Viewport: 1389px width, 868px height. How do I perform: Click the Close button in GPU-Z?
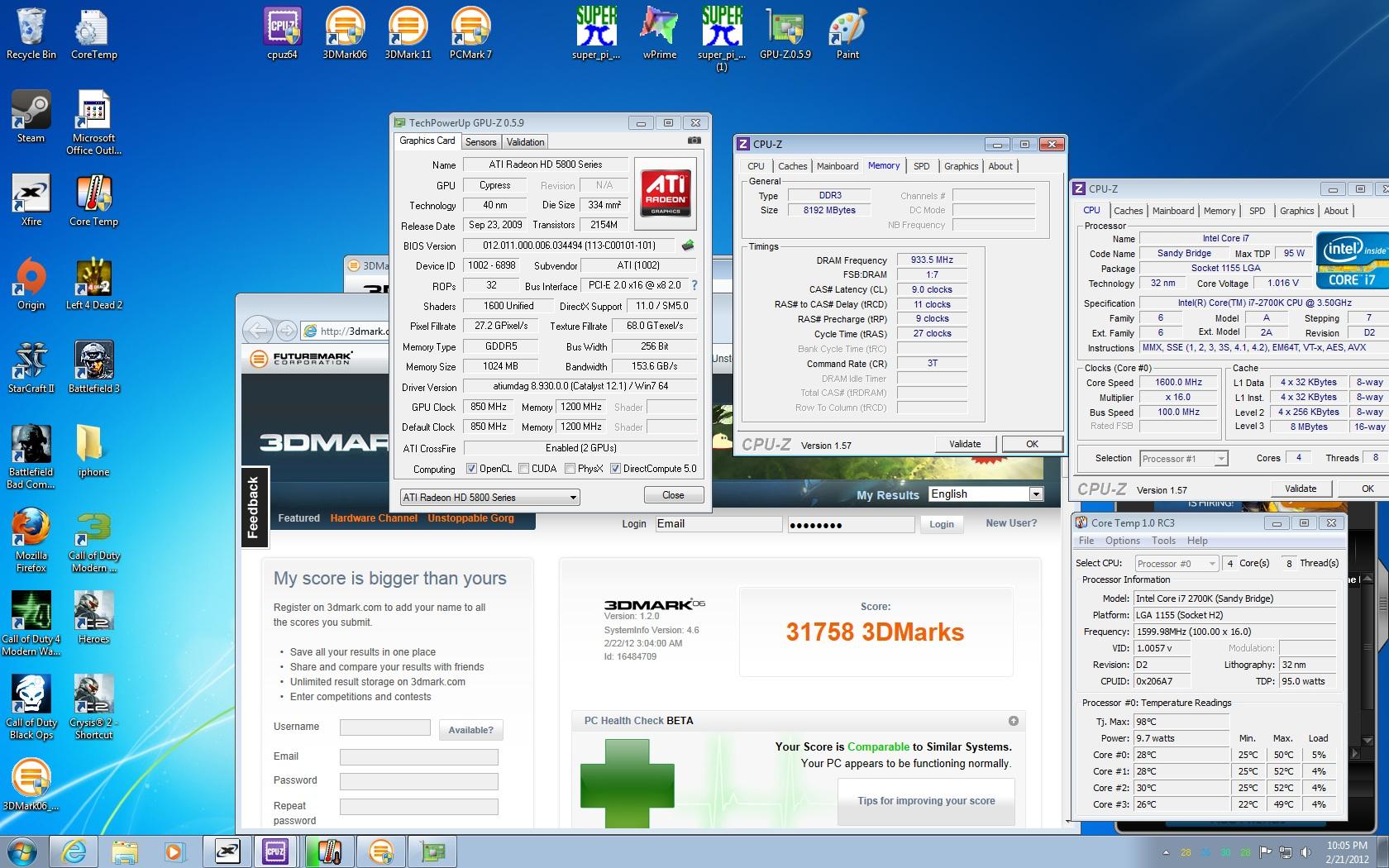[x=673, y=495]
